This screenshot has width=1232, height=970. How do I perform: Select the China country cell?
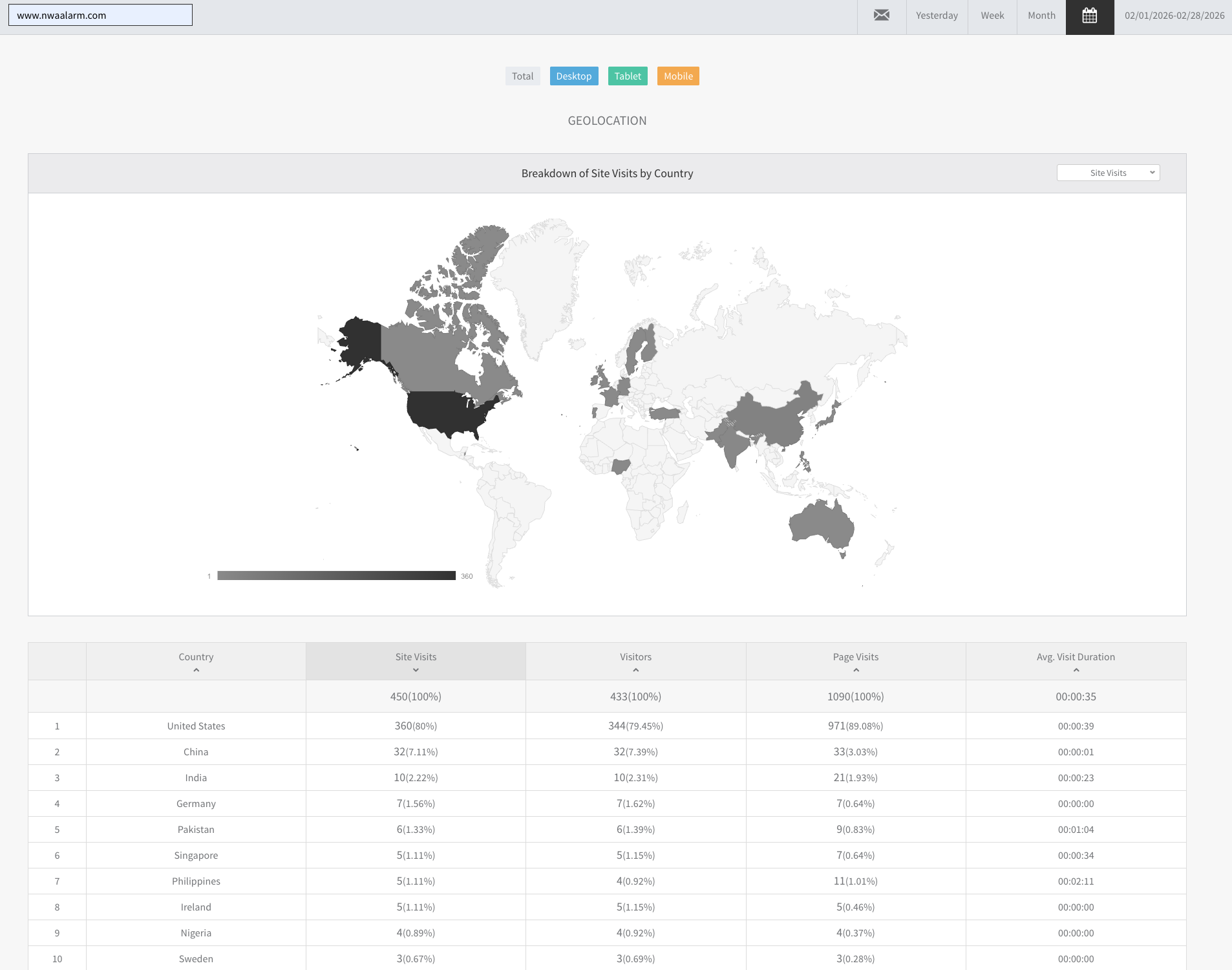click(x=196, y=751)
